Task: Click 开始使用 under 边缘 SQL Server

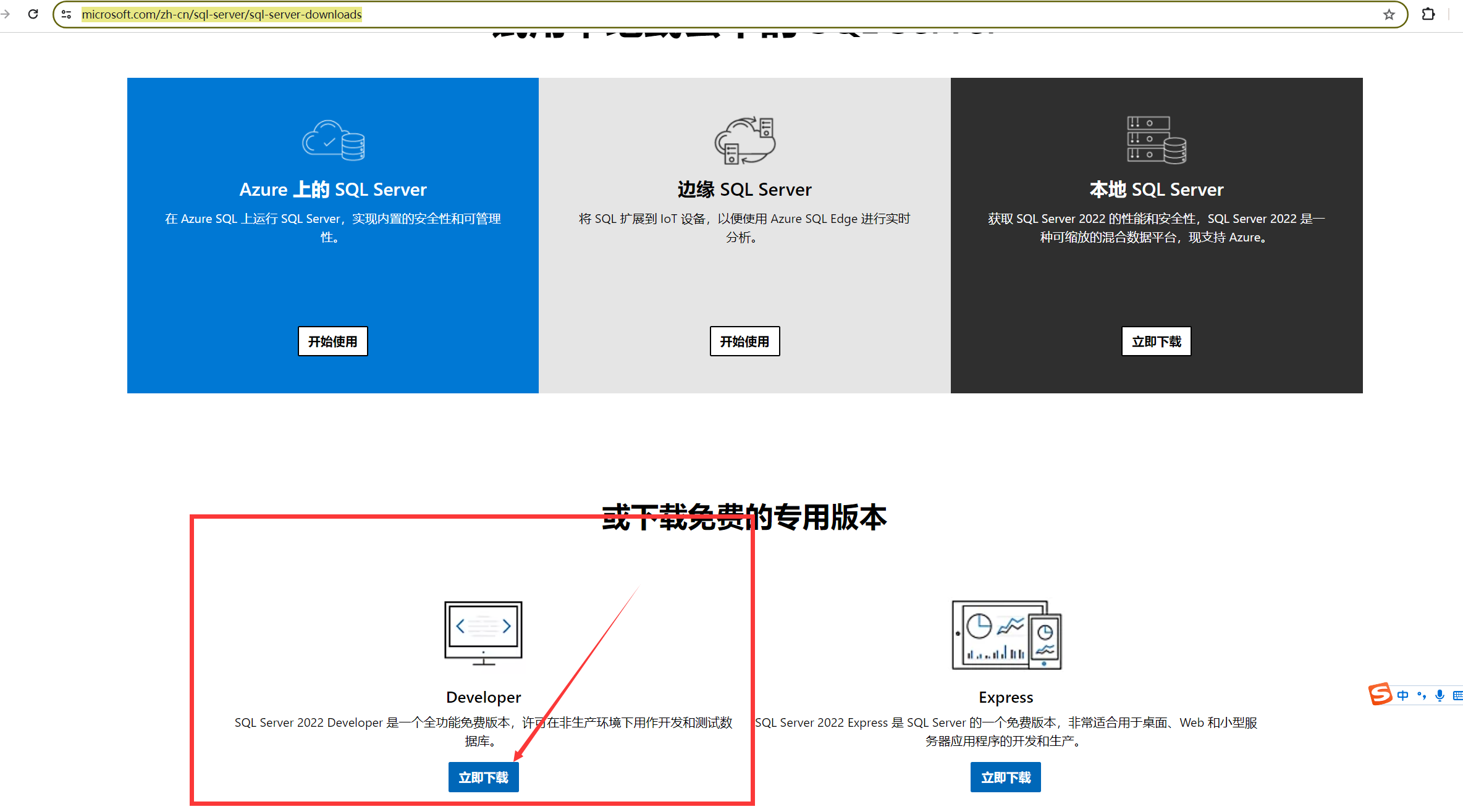Action: pos(744,341)
